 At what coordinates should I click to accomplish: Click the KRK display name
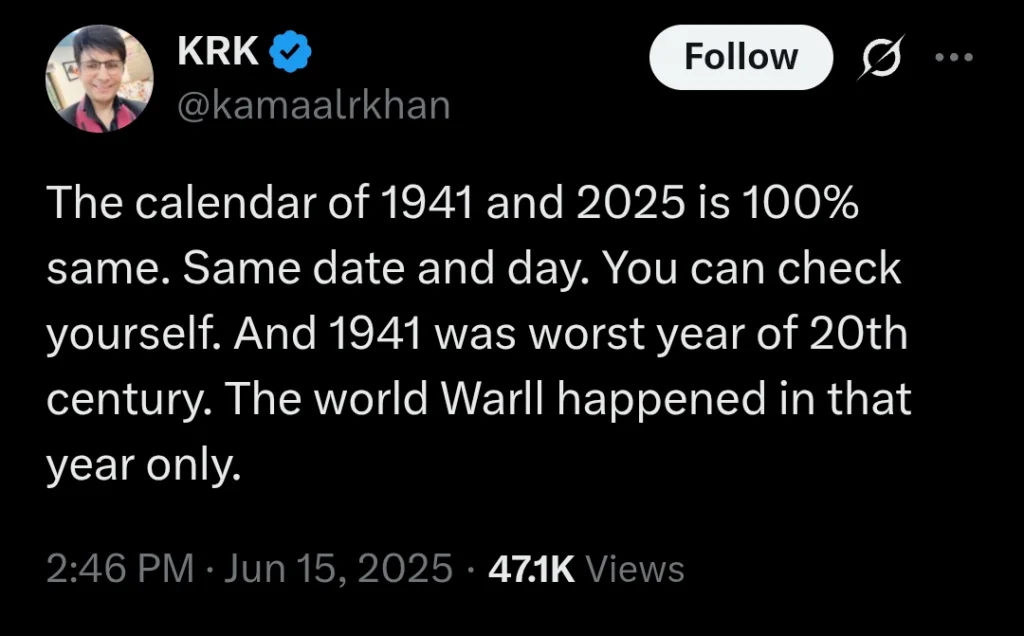[x=218, y=51]
